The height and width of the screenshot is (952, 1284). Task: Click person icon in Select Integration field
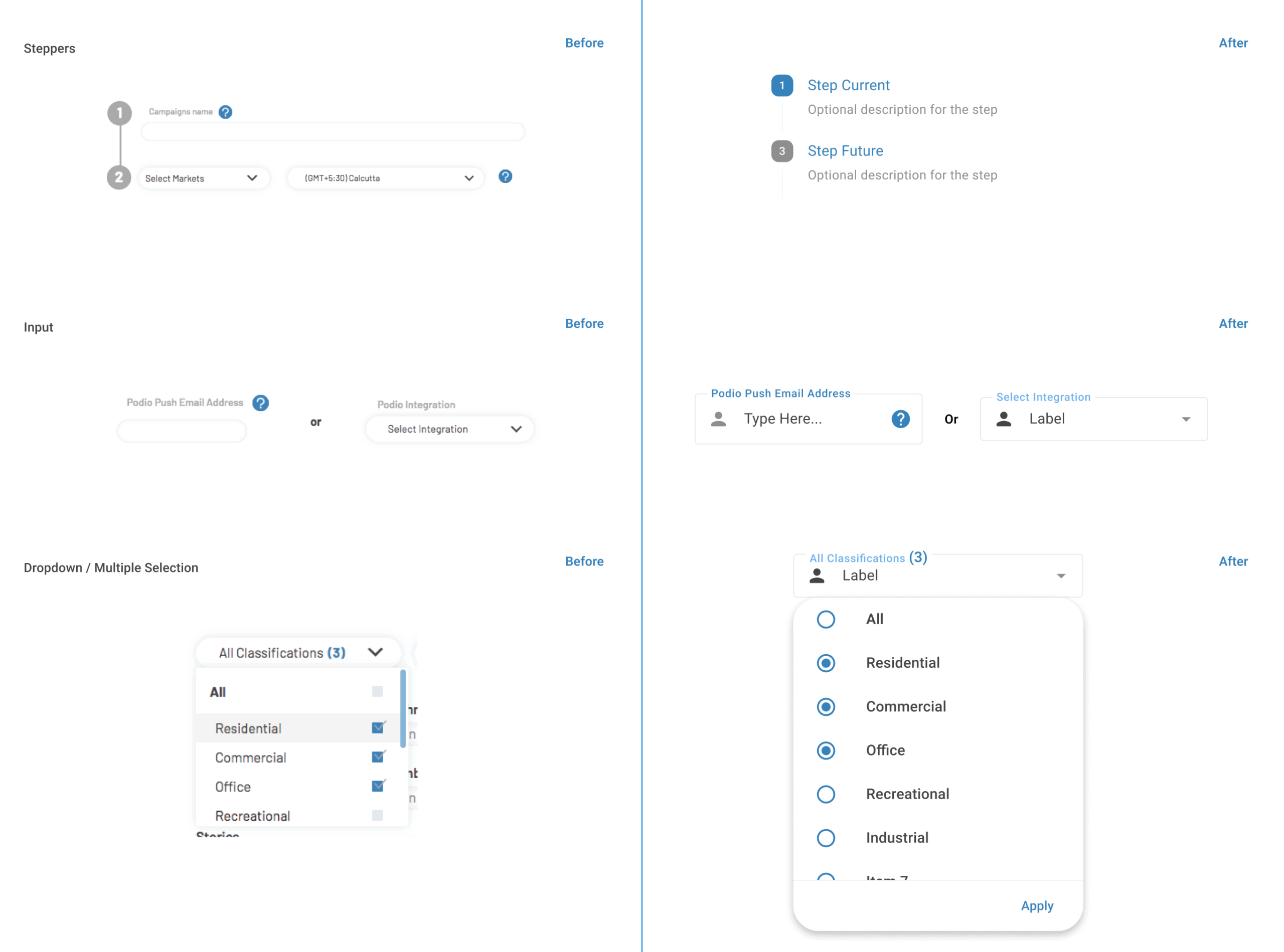(1003, 419)
